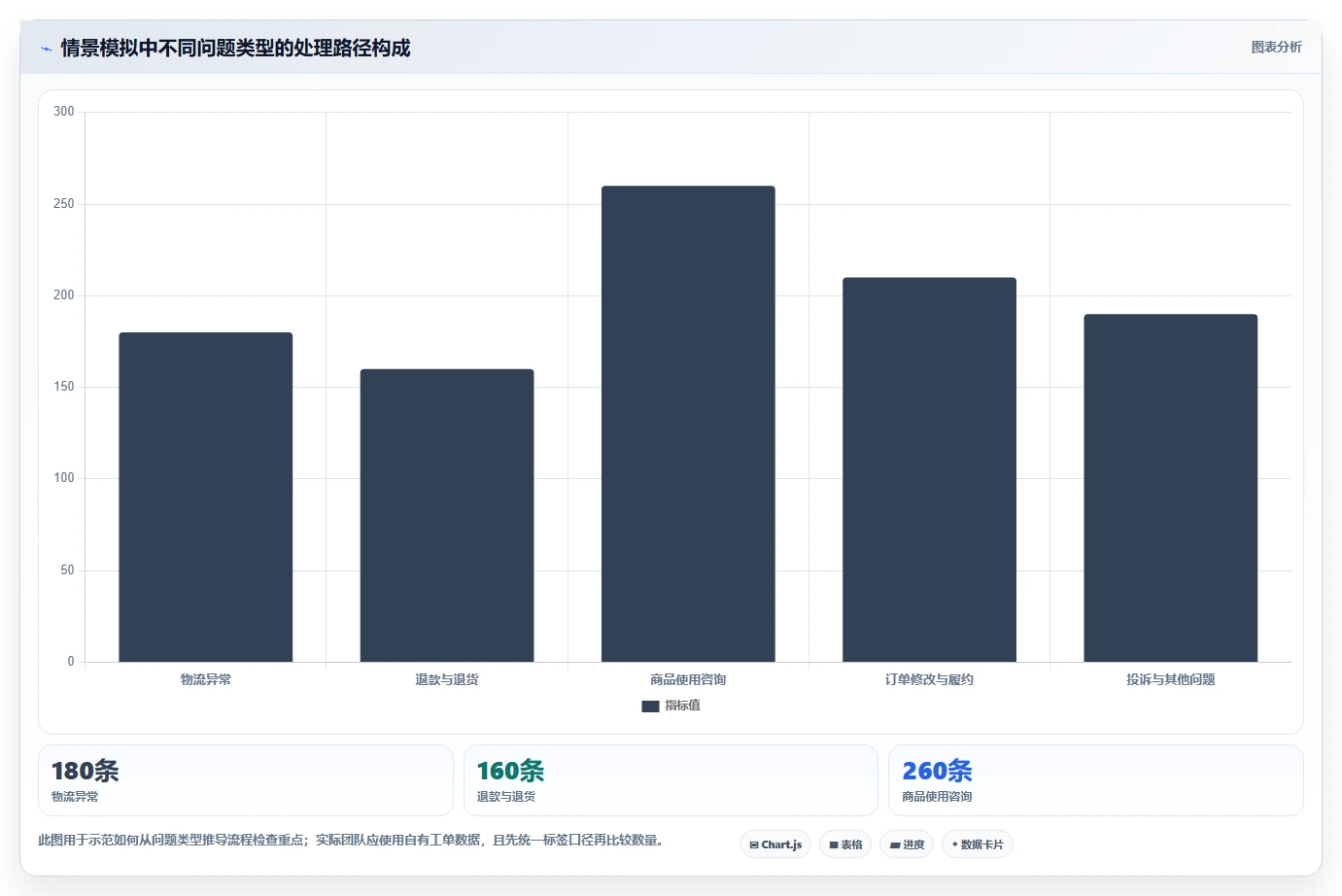Click the 订单修改与履约 bar in chart

(929, 469)
